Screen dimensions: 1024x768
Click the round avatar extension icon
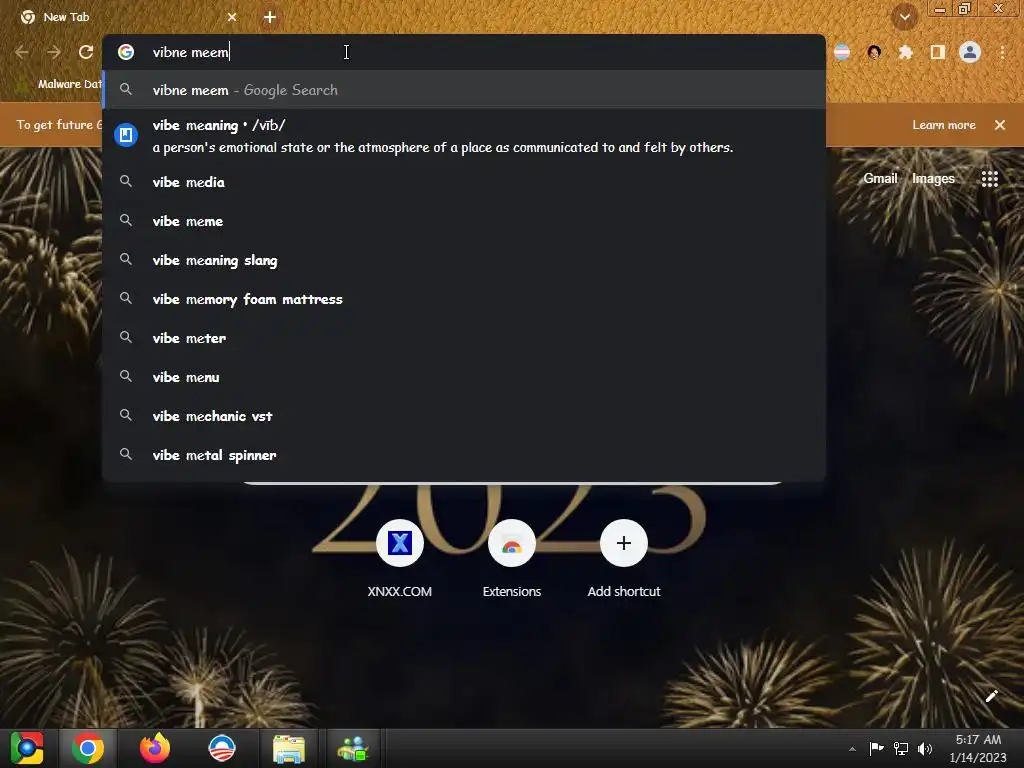[x=874, y=52]
